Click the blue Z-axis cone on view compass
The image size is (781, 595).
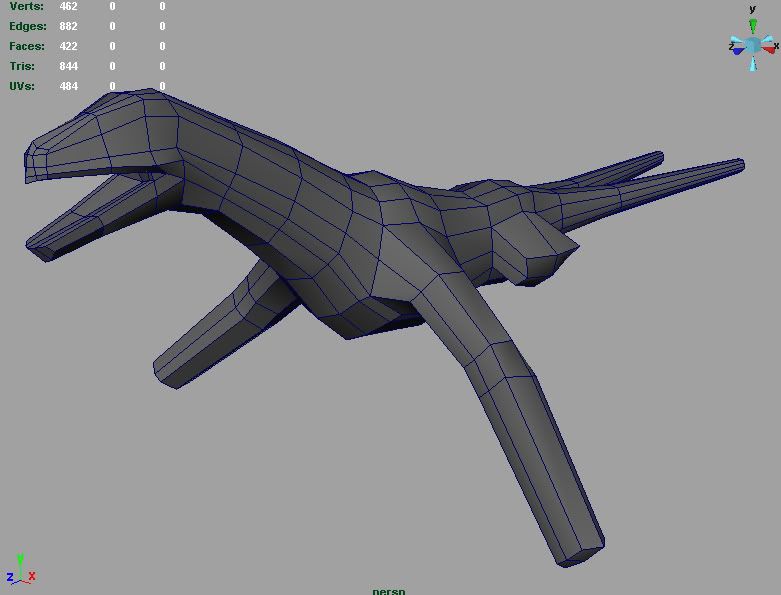point(739,50)
